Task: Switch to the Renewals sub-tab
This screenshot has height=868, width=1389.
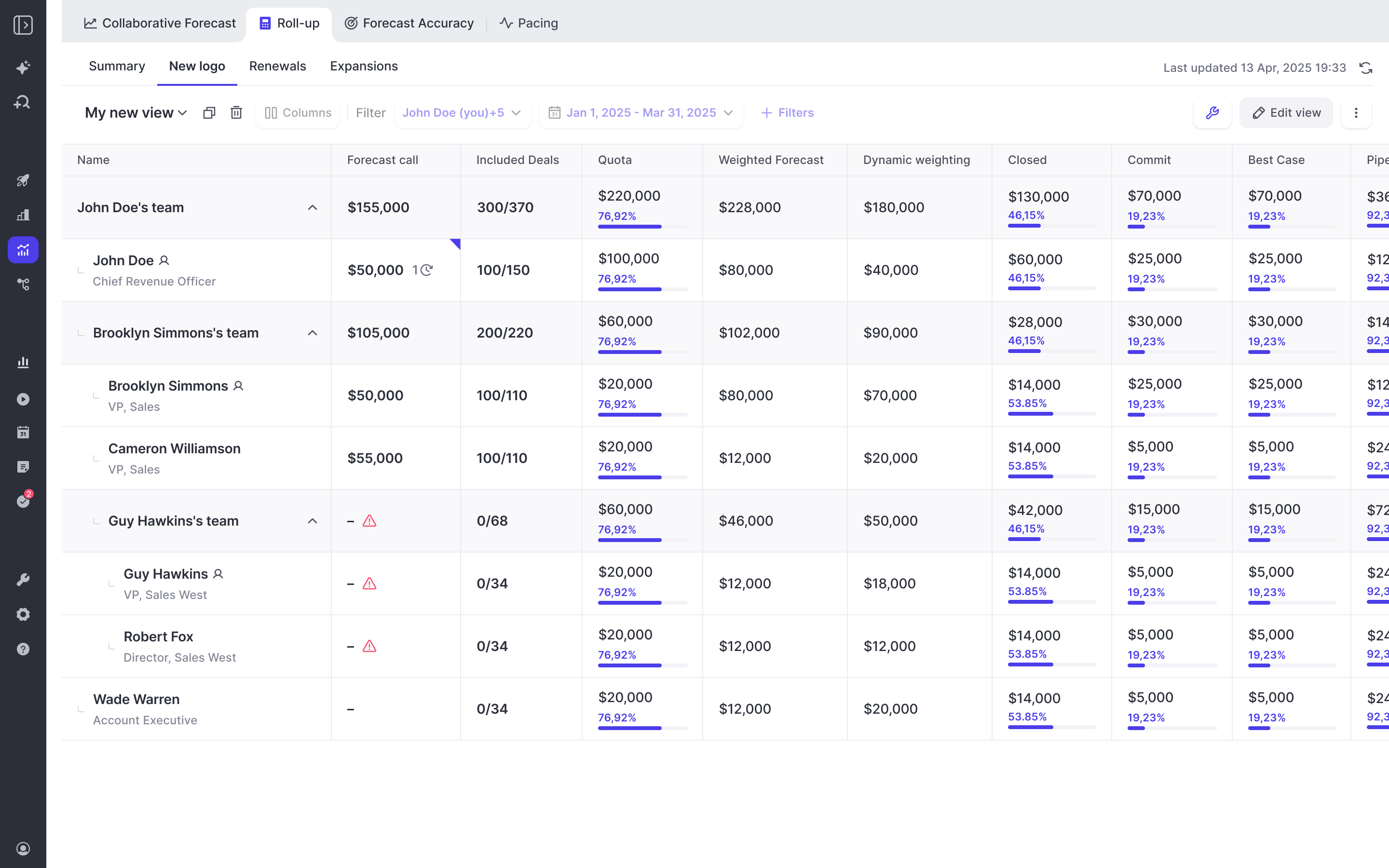Action: pos(278,66)
